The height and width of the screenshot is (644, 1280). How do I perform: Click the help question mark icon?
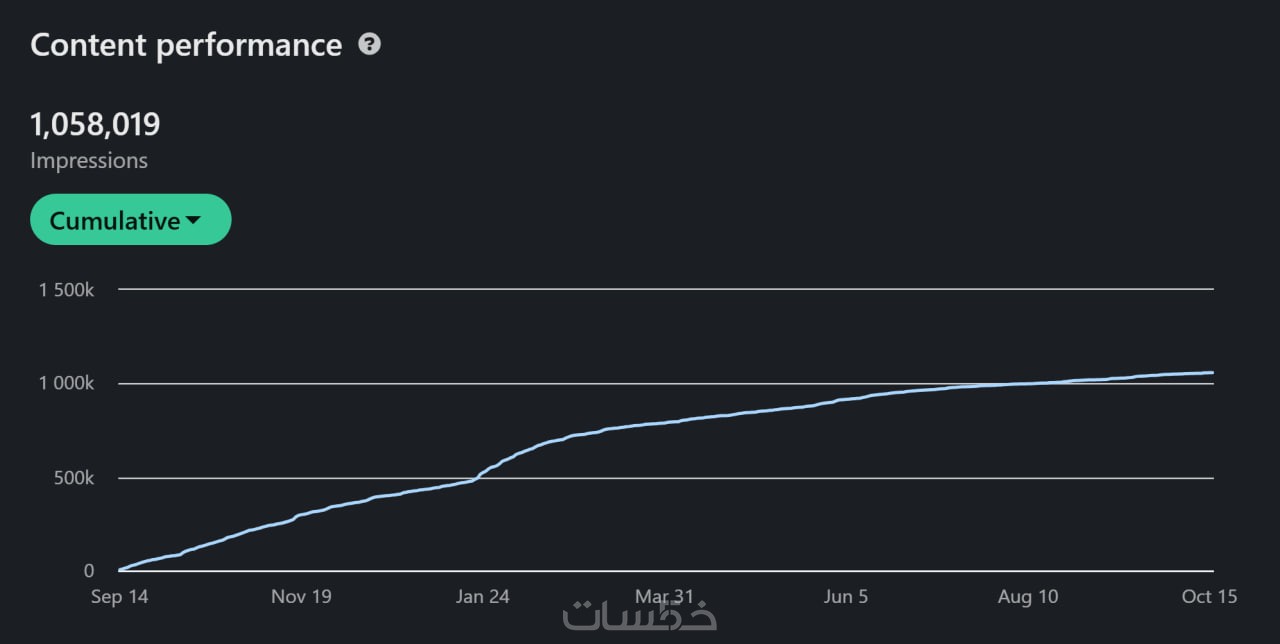coord(370,44)
